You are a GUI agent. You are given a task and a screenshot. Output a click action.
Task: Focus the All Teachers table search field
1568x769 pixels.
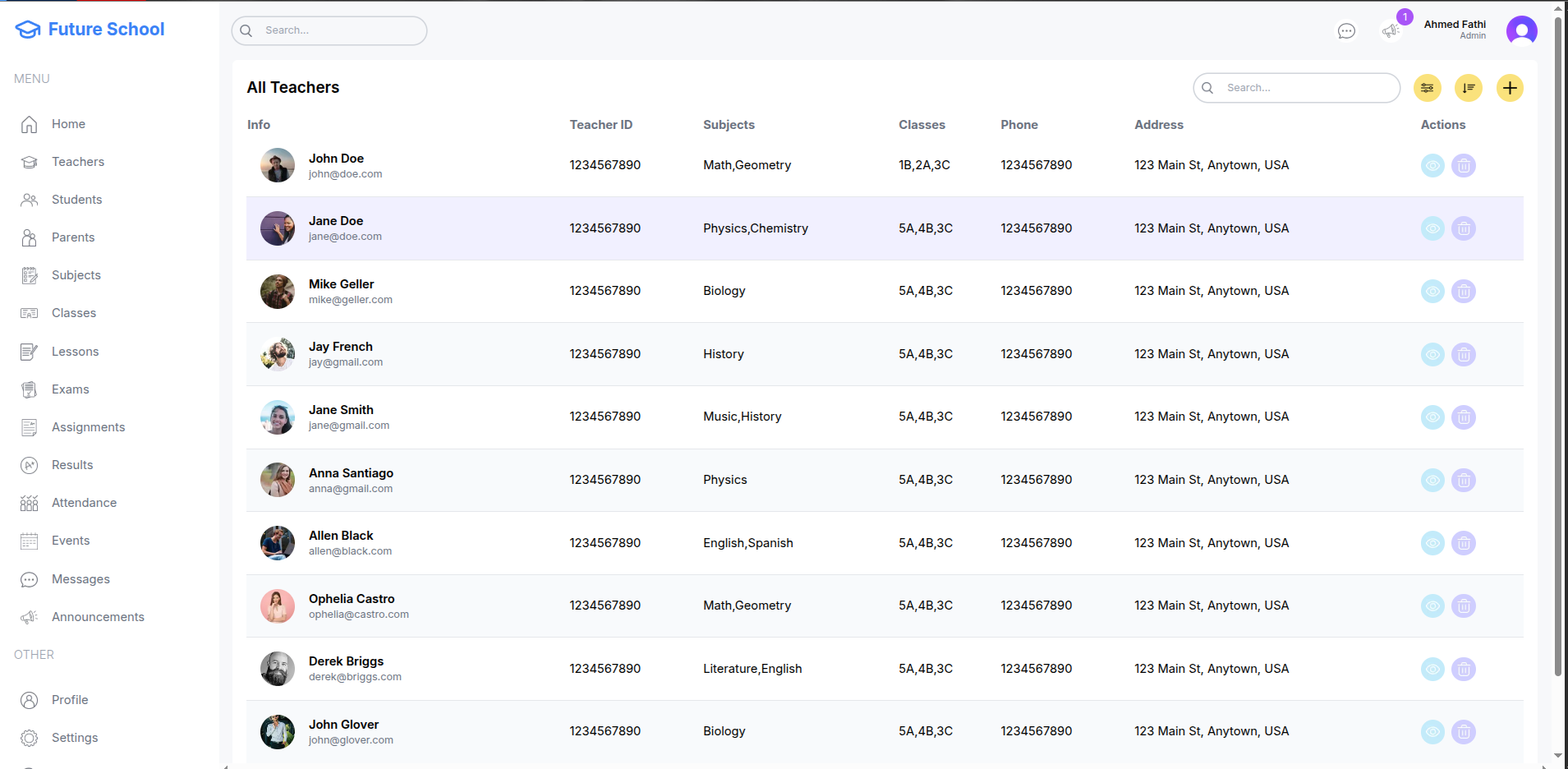pyautogui.click(x=1306, y=88)
